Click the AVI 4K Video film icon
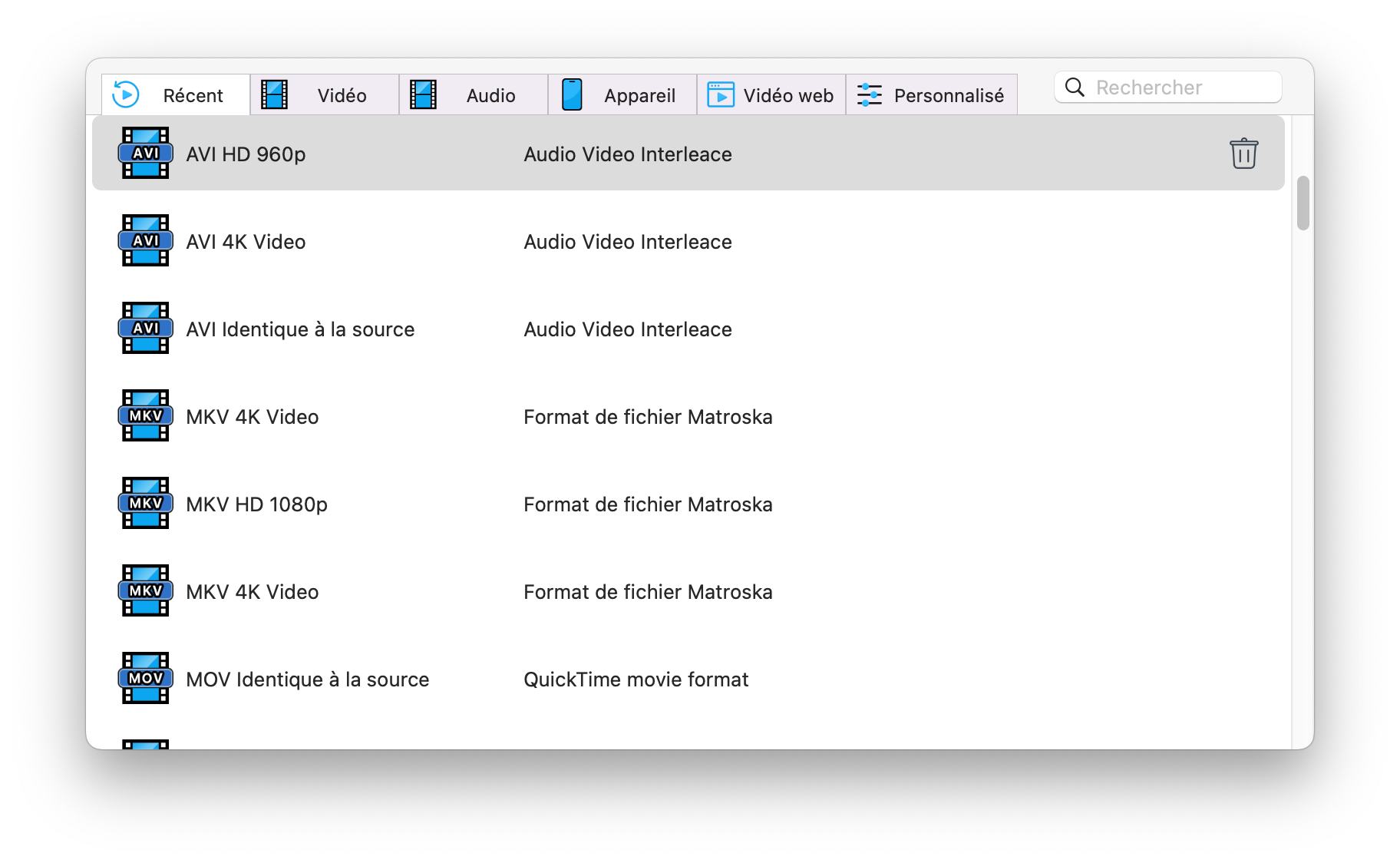 coord(145,241)
